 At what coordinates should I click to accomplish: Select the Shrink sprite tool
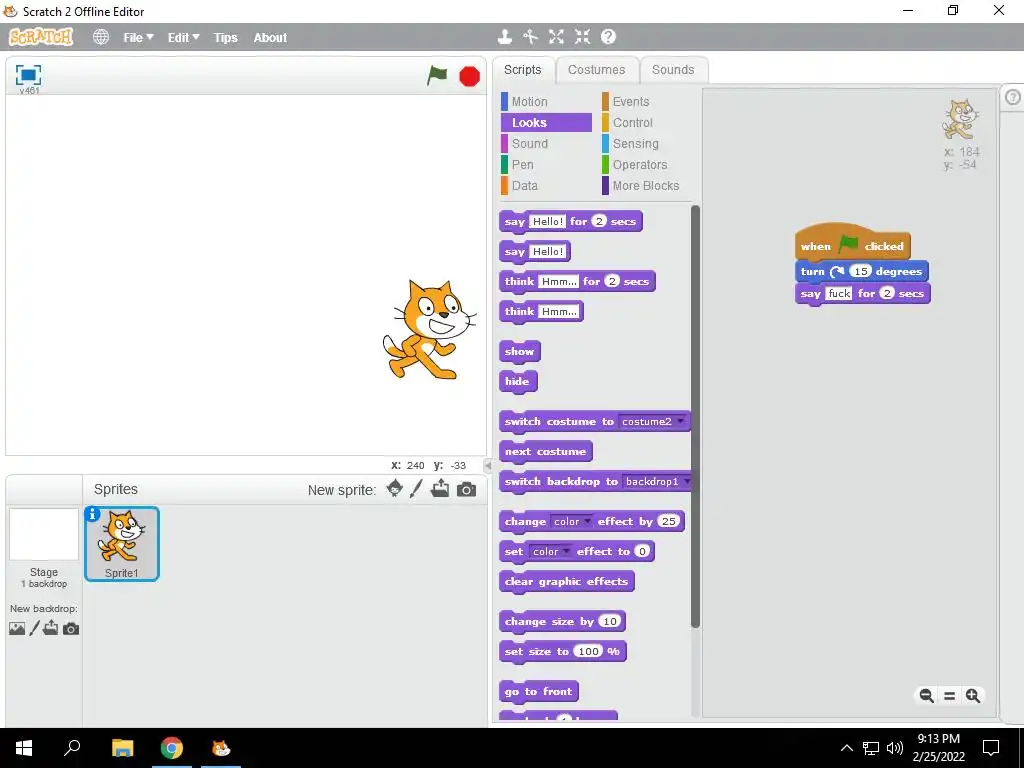pos(583,37)
